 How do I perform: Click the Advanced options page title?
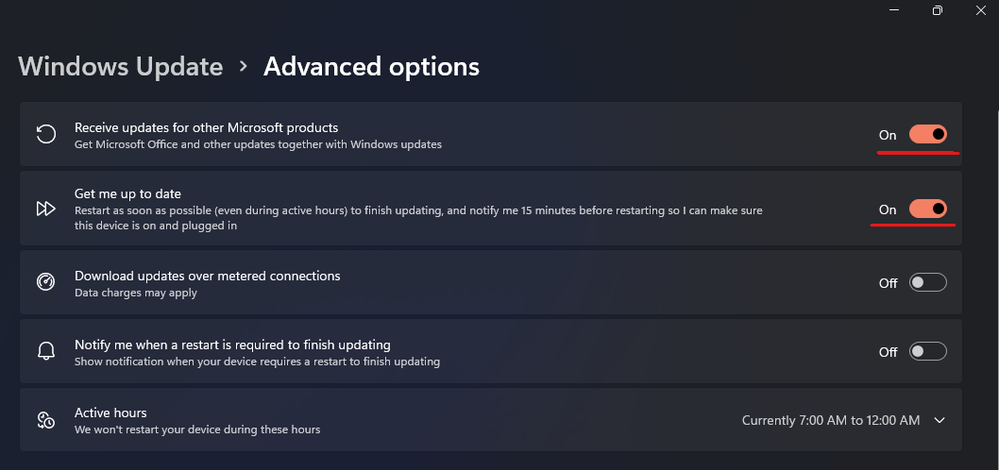pos(371,67)
